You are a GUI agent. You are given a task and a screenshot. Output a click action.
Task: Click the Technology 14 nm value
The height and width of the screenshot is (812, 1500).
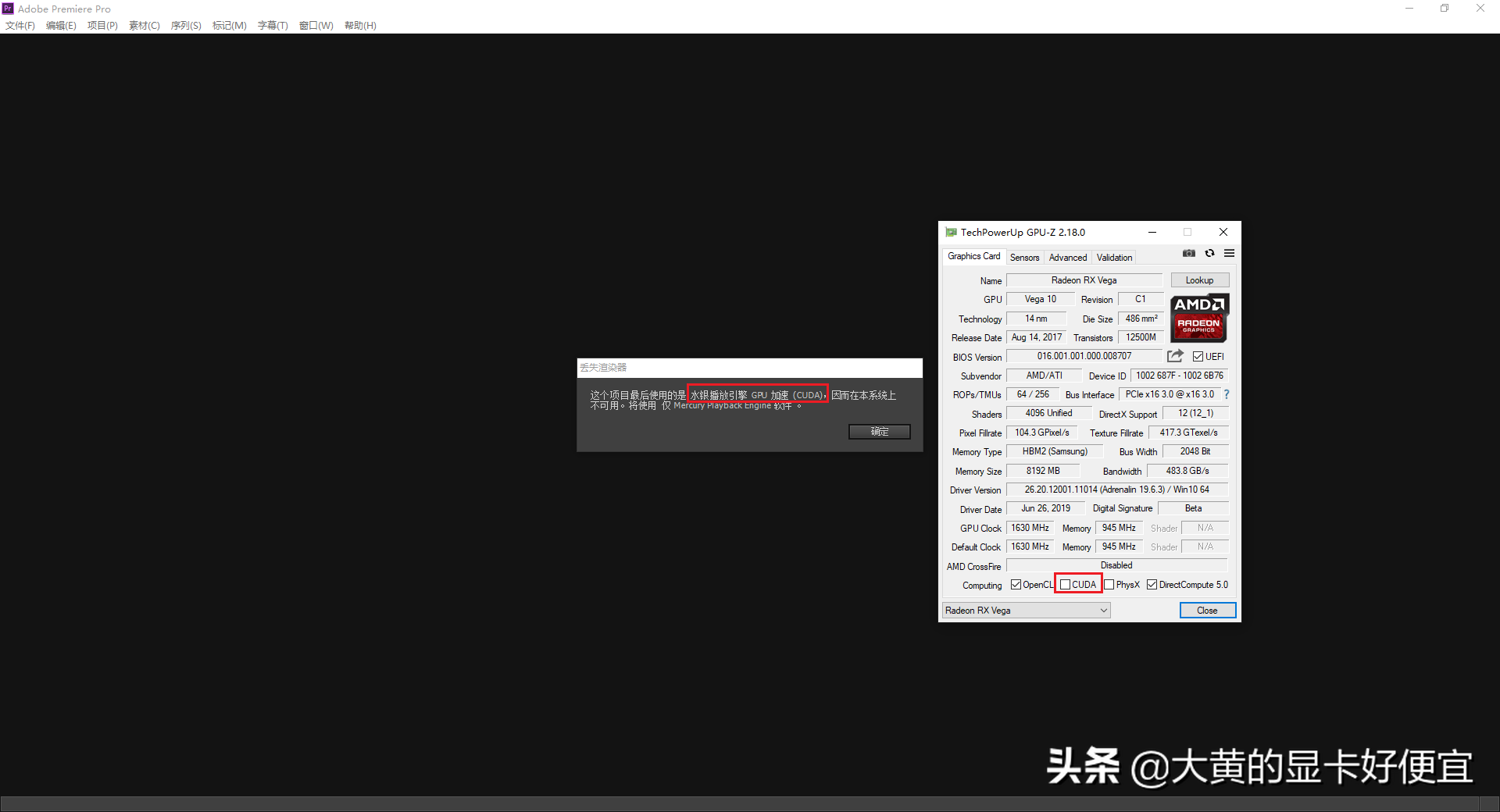pos(1036,319)
